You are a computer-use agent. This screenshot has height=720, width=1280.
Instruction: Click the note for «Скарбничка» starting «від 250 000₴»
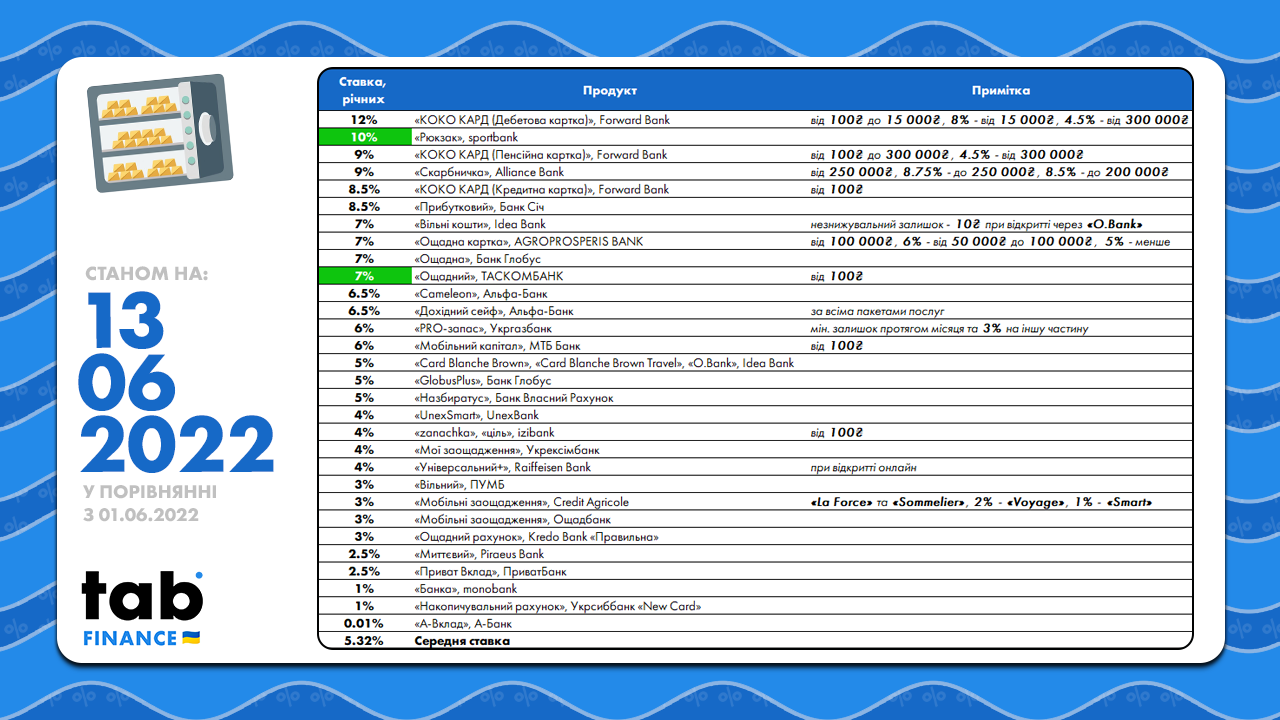pyautogui.click(x=990, y=172)
